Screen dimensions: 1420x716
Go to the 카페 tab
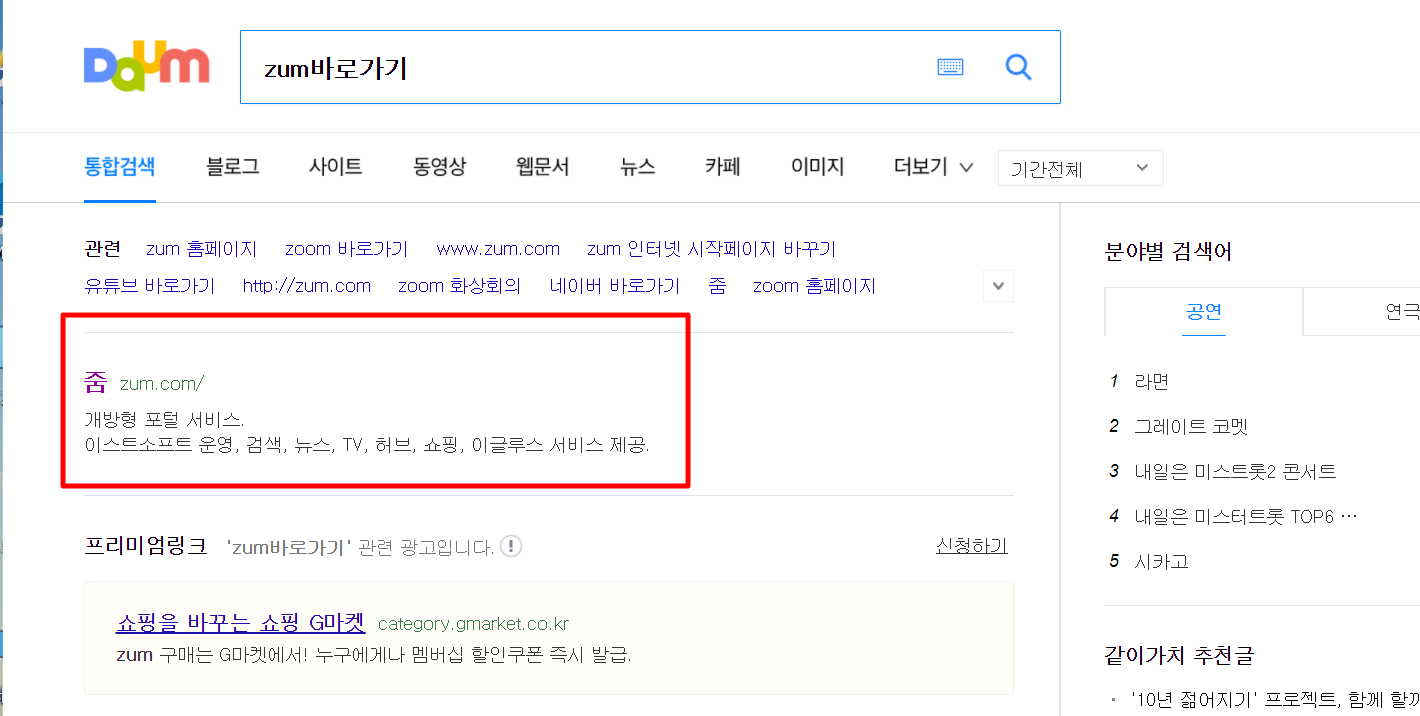[722, 167]
